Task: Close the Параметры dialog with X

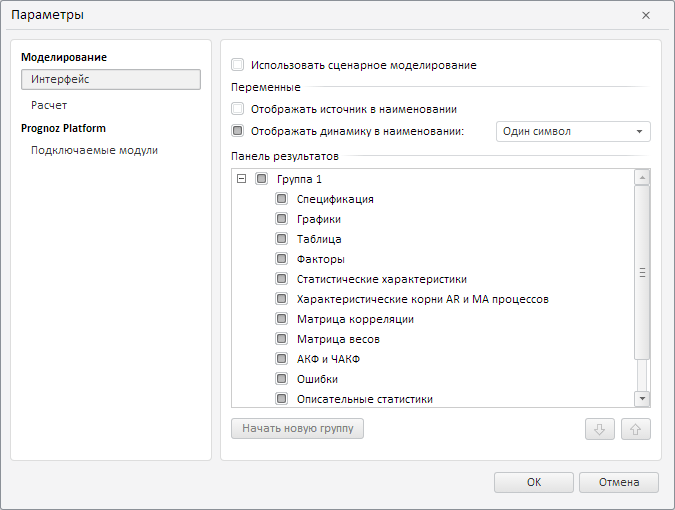Action: click(x=646, y=15)
